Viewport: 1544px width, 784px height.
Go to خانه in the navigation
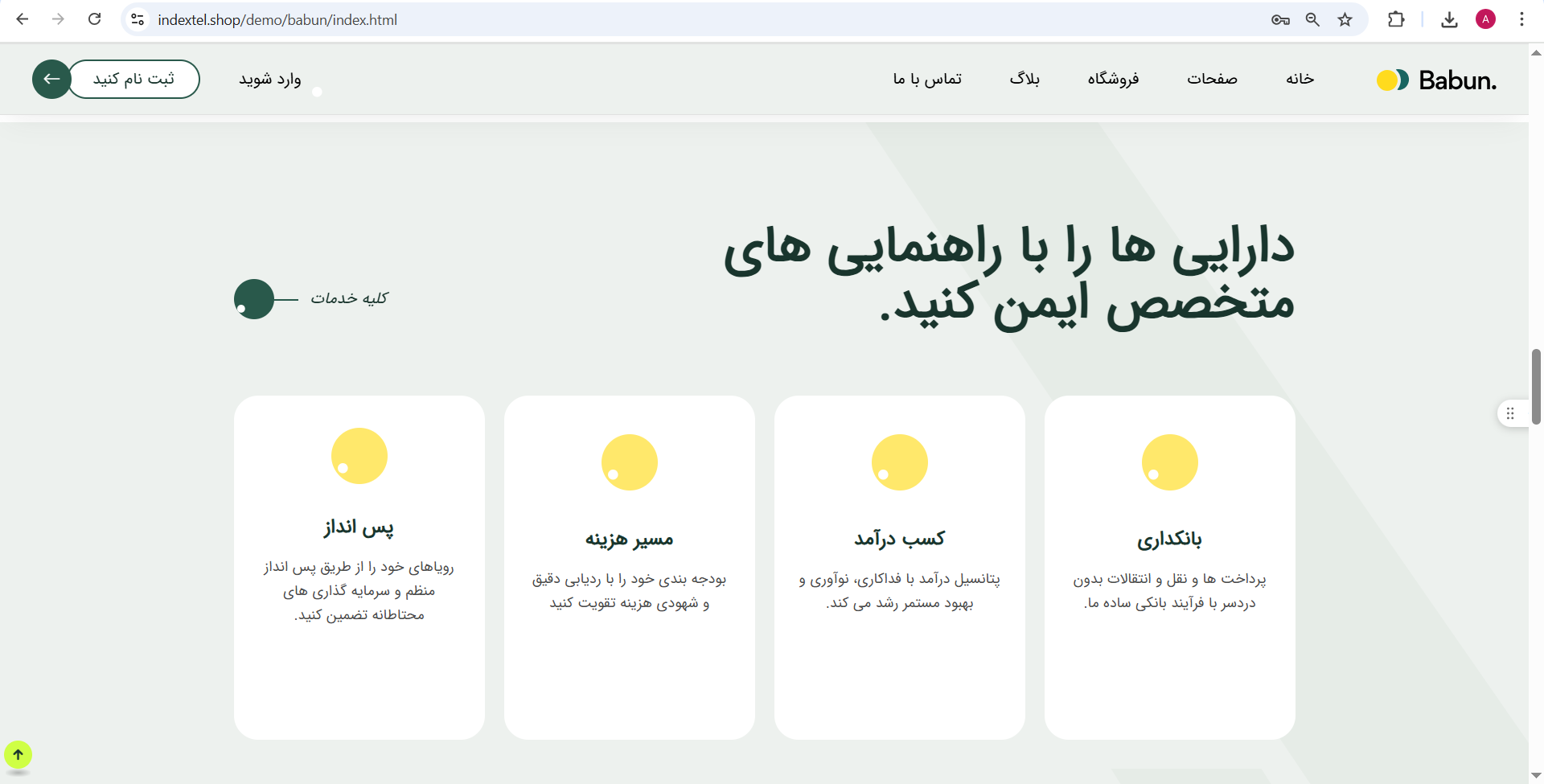tap(1300, 79)
